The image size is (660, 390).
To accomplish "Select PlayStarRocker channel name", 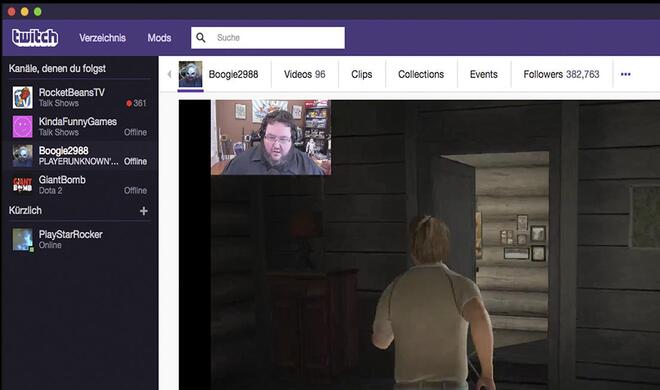I will coord(70,234).
